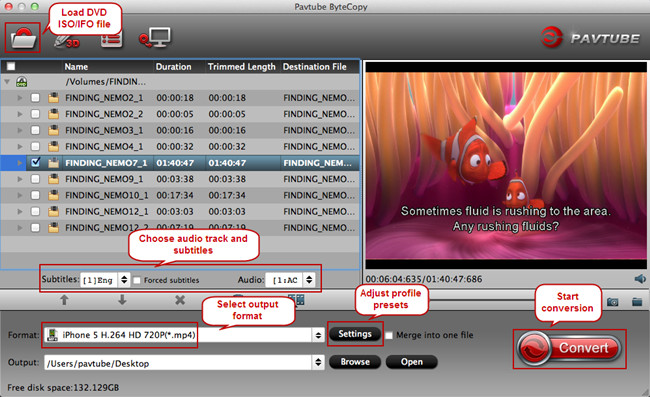Screen dimensions: 650x397
Task: Click the /Users/pavtube/Desktop output field
Action: (178, 363)
